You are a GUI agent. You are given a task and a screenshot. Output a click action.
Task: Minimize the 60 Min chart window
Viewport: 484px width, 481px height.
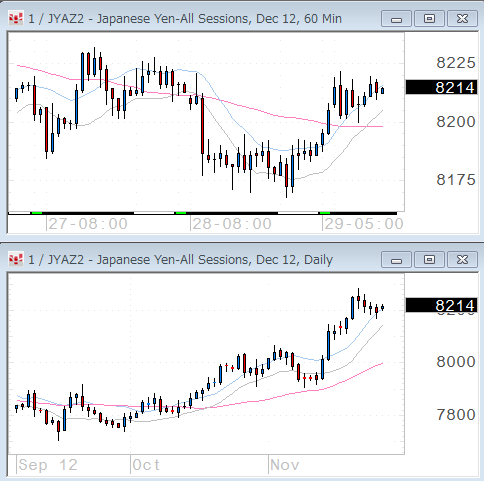pyautogui.click(x=396, y=19)
